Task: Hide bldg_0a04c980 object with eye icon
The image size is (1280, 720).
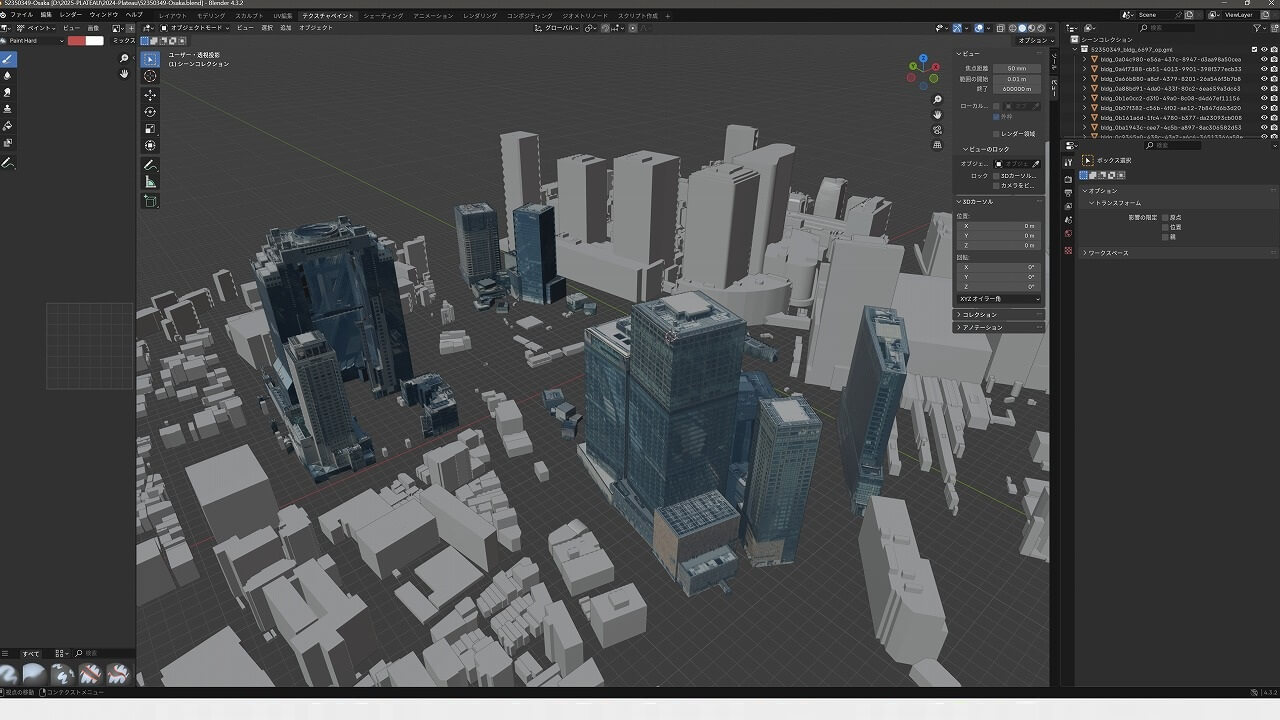Action: click(1264, 59)
